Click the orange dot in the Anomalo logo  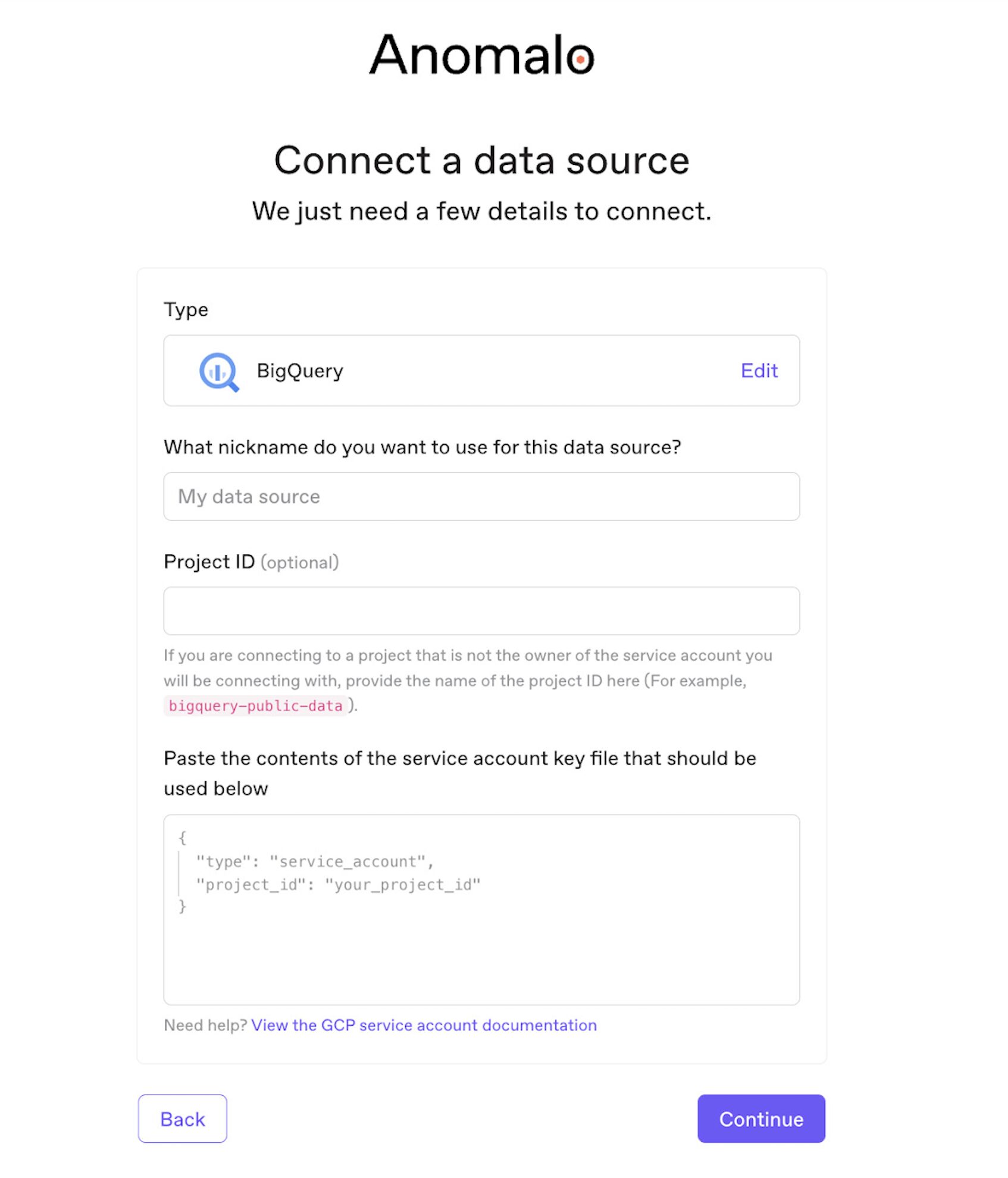coord(578,59)
